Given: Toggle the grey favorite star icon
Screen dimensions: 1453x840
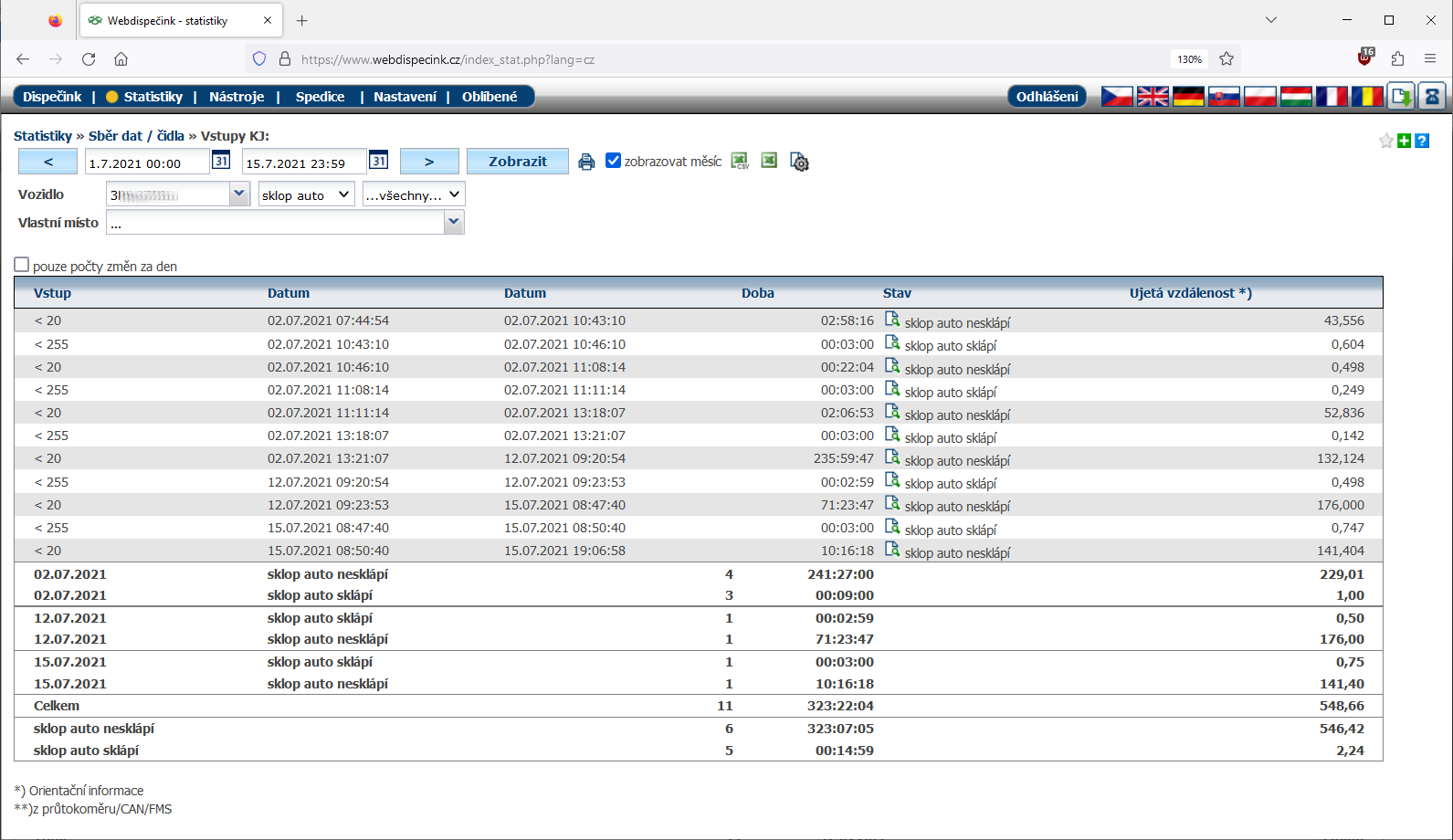Looking at the screenshot, I should [1386, 141].
